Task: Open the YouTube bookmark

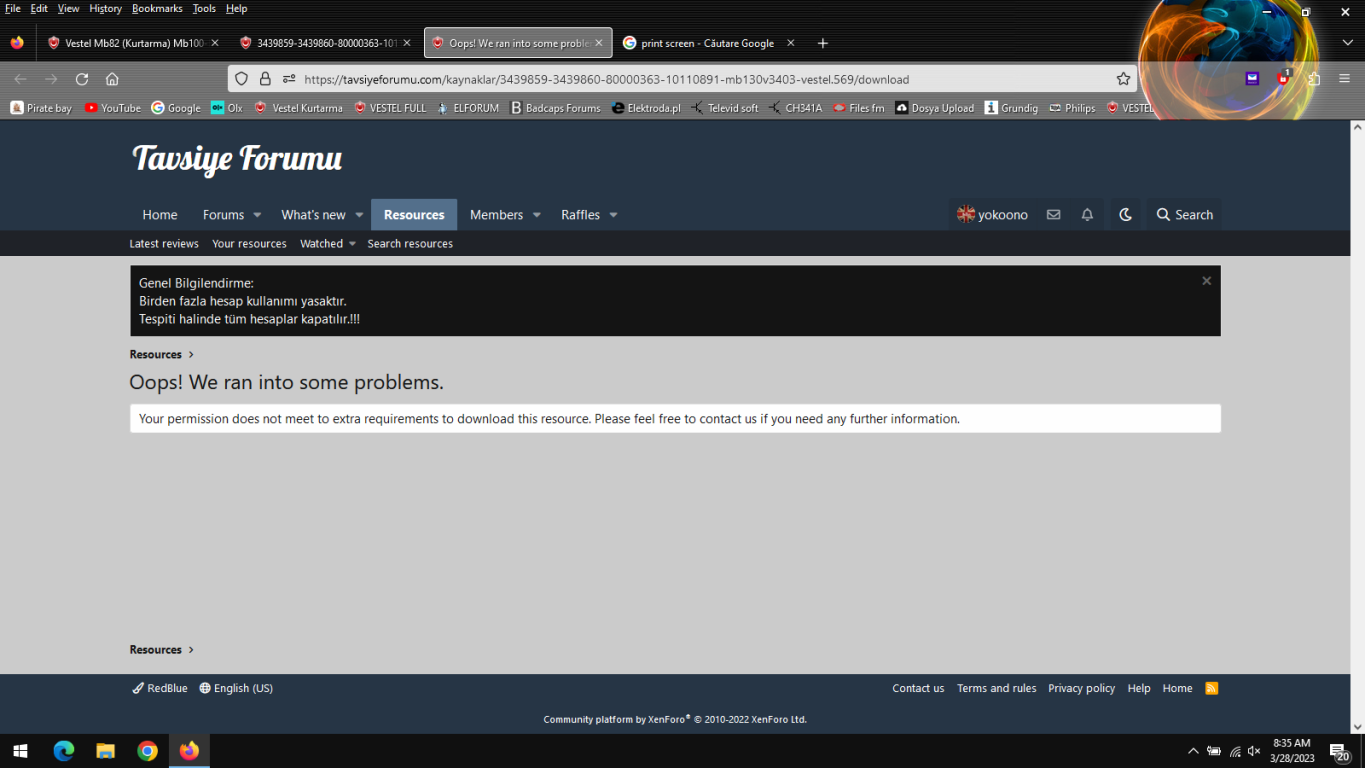Action: pyautogui.click(x=113, y=108)
